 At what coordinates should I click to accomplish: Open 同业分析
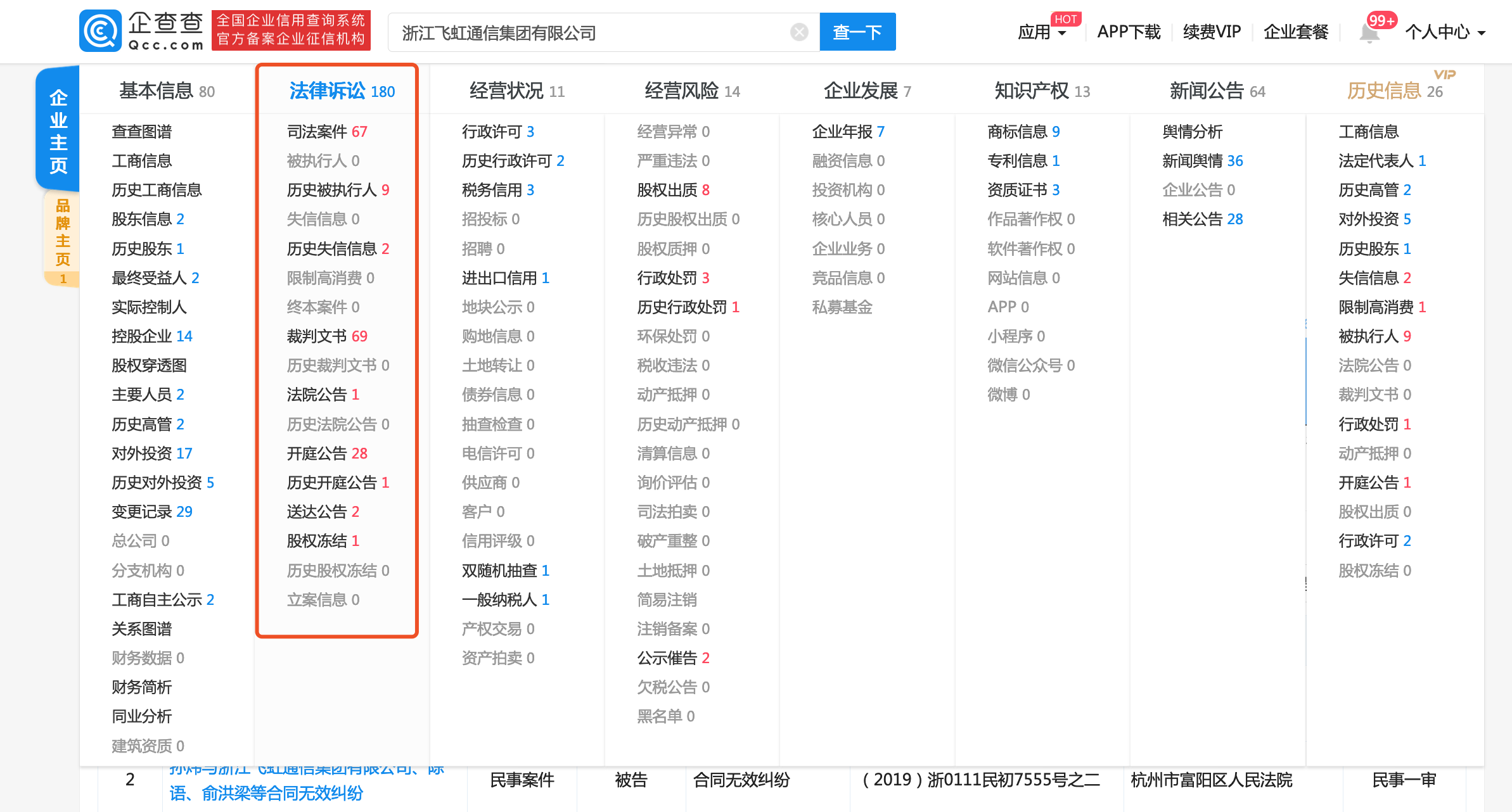pos(142,716)
